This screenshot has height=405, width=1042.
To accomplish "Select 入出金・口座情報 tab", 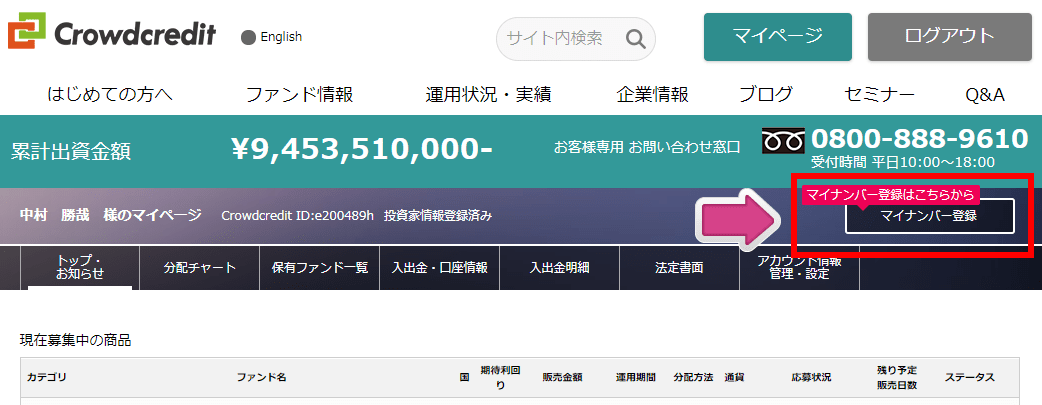I will pos(439,268).
